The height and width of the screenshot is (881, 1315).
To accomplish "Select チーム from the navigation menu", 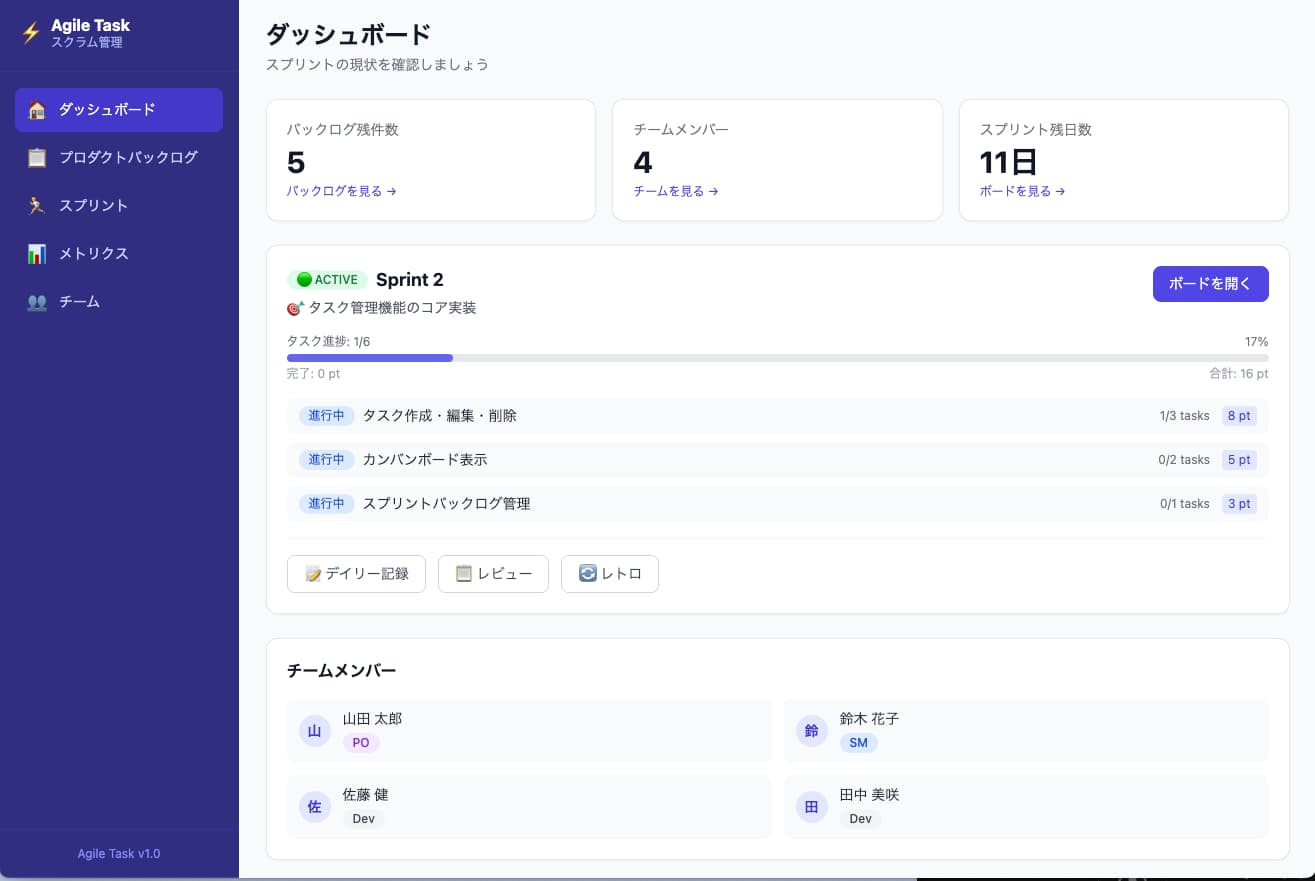I will click(81, 301).
